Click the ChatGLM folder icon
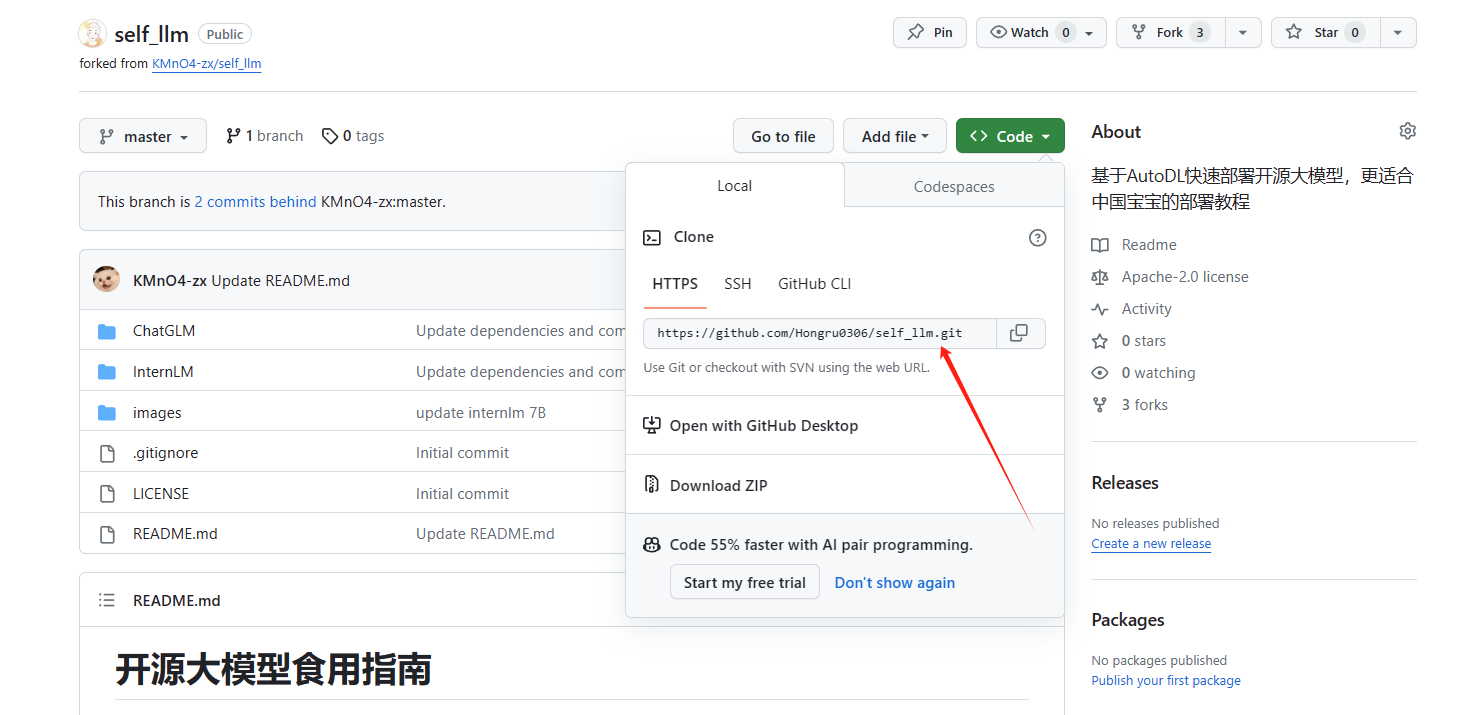Screen dimensions: 1476x715 coord(107,331)
